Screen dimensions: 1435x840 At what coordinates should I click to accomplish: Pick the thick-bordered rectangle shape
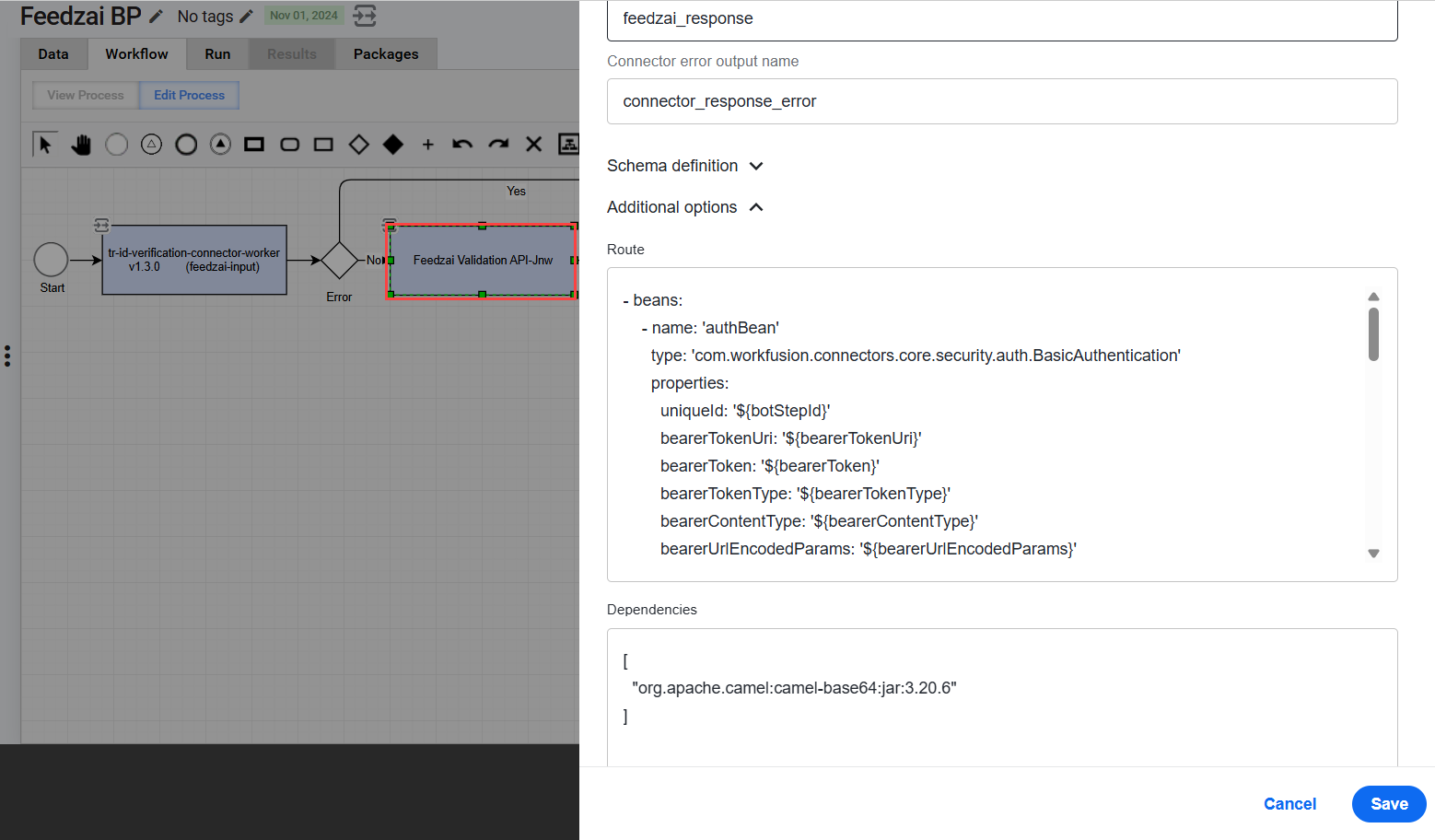click(254, 145)
